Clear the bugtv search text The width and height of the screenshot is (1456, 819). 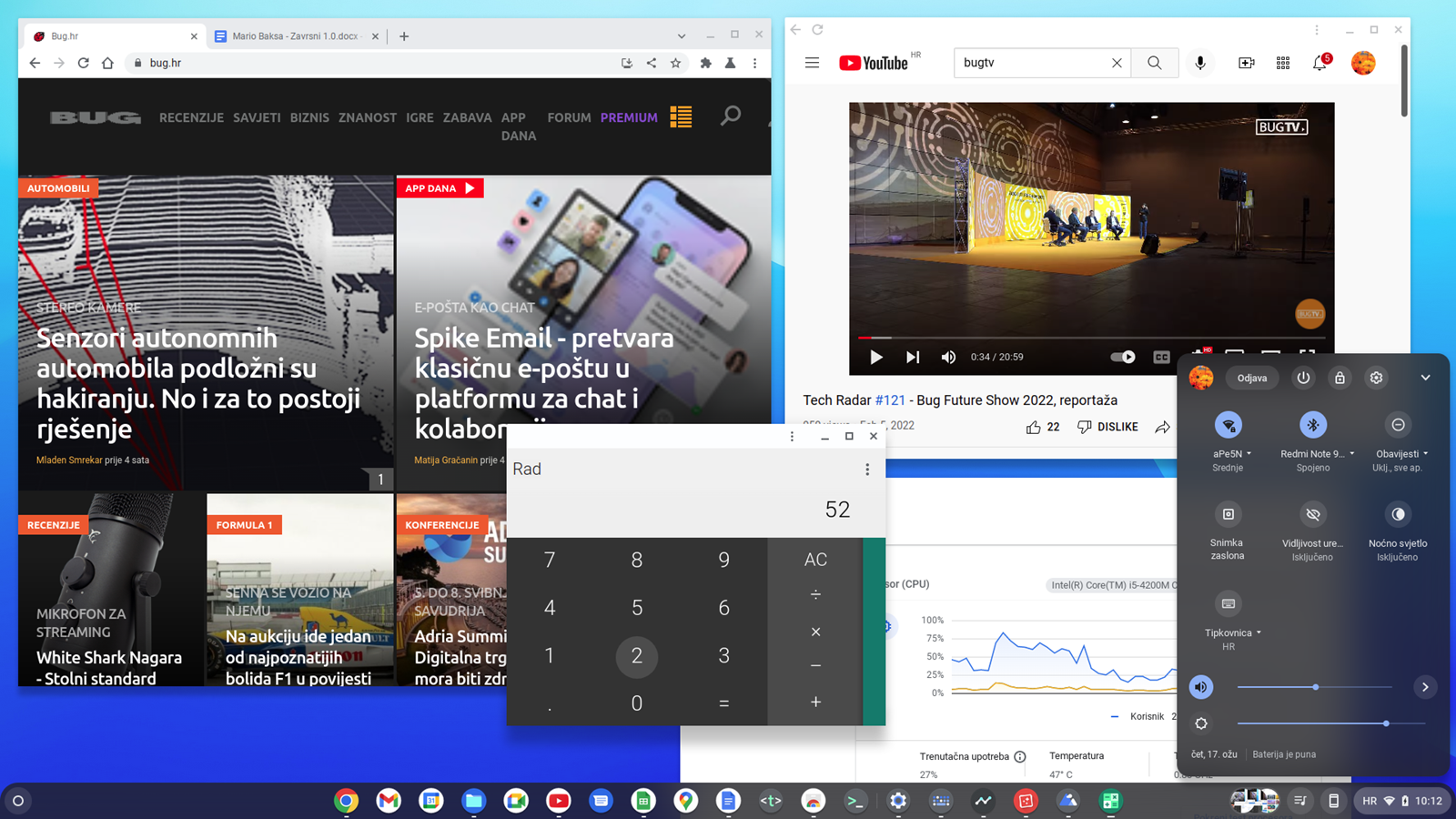[x=1117, y=63]
